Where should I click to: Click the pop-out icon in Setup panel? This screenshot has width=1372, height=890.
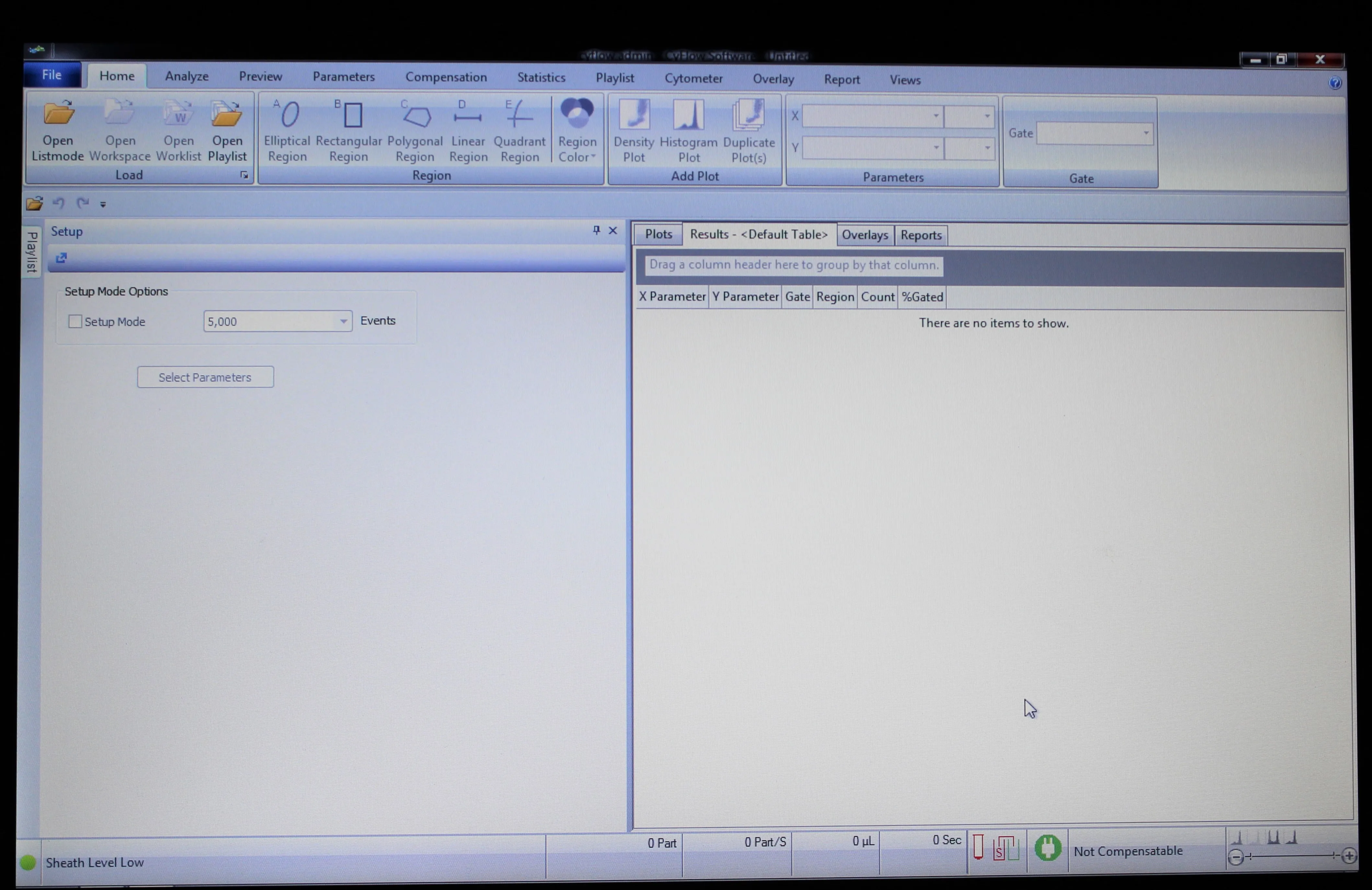point(61,257)
